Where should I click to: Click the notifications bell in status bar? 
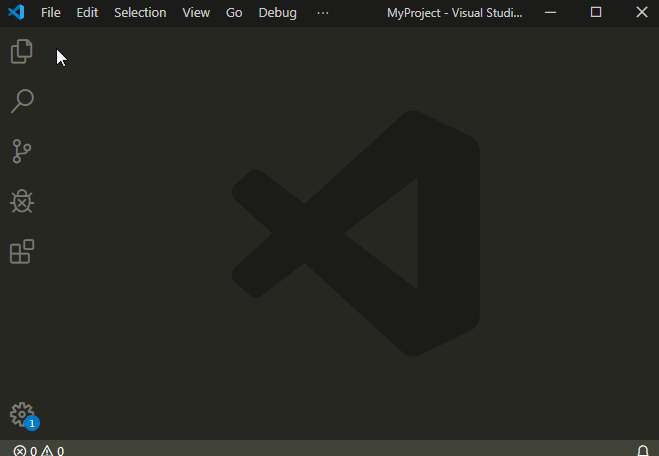pos(643,450)
